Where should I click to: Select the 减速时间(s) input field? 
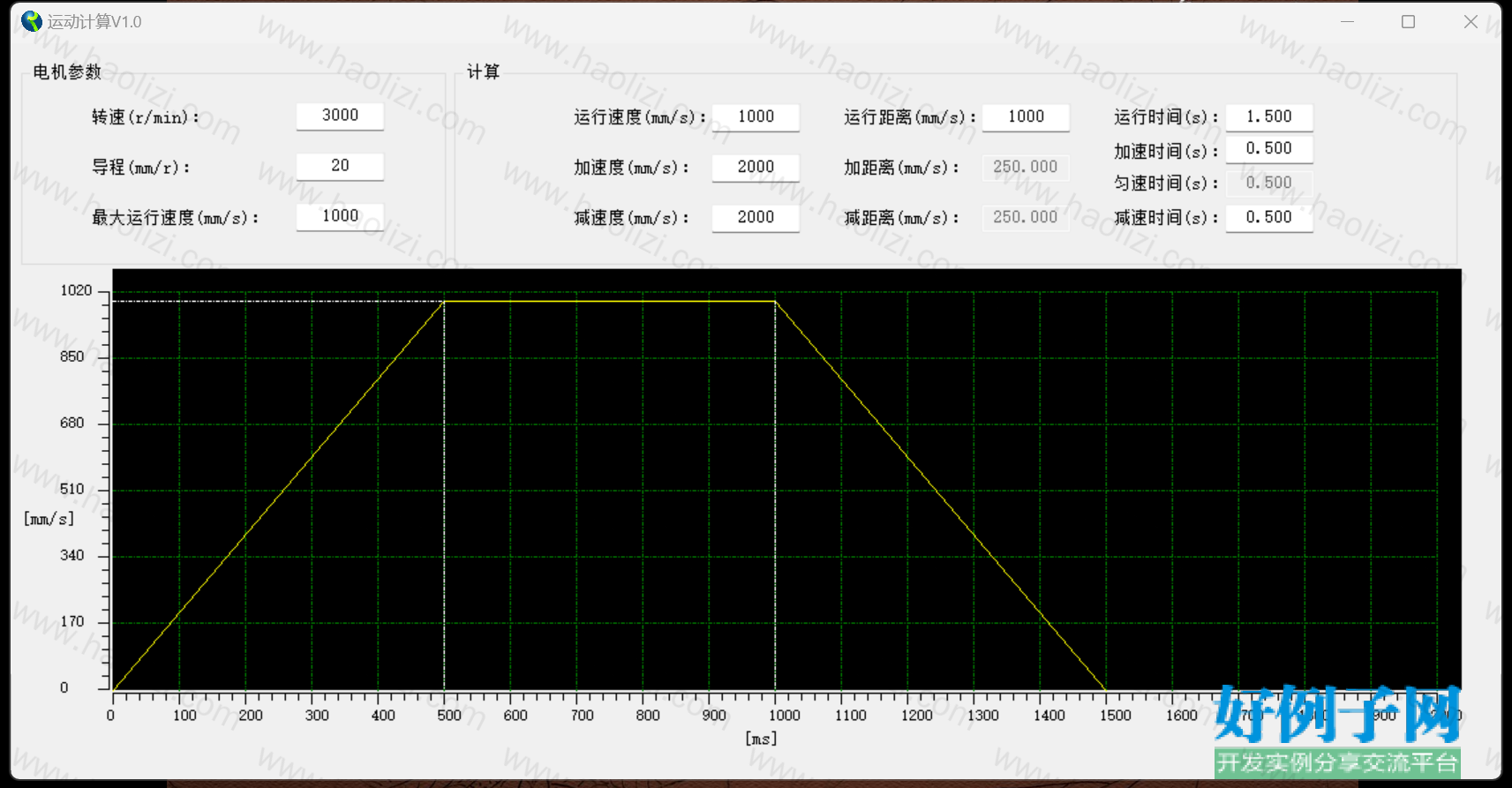pyautogui.click(x=1268, y=217)
